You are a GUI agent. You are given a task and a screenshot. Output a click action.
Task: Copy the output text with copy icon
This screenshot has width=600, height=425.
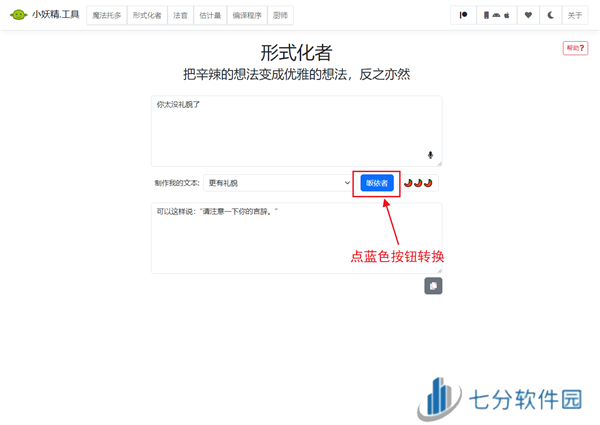433,286
